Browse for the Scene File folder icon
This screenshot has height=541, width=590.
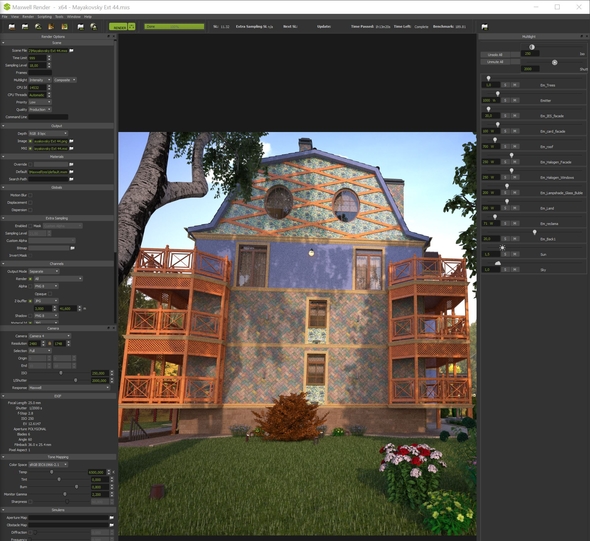[71, 50]
